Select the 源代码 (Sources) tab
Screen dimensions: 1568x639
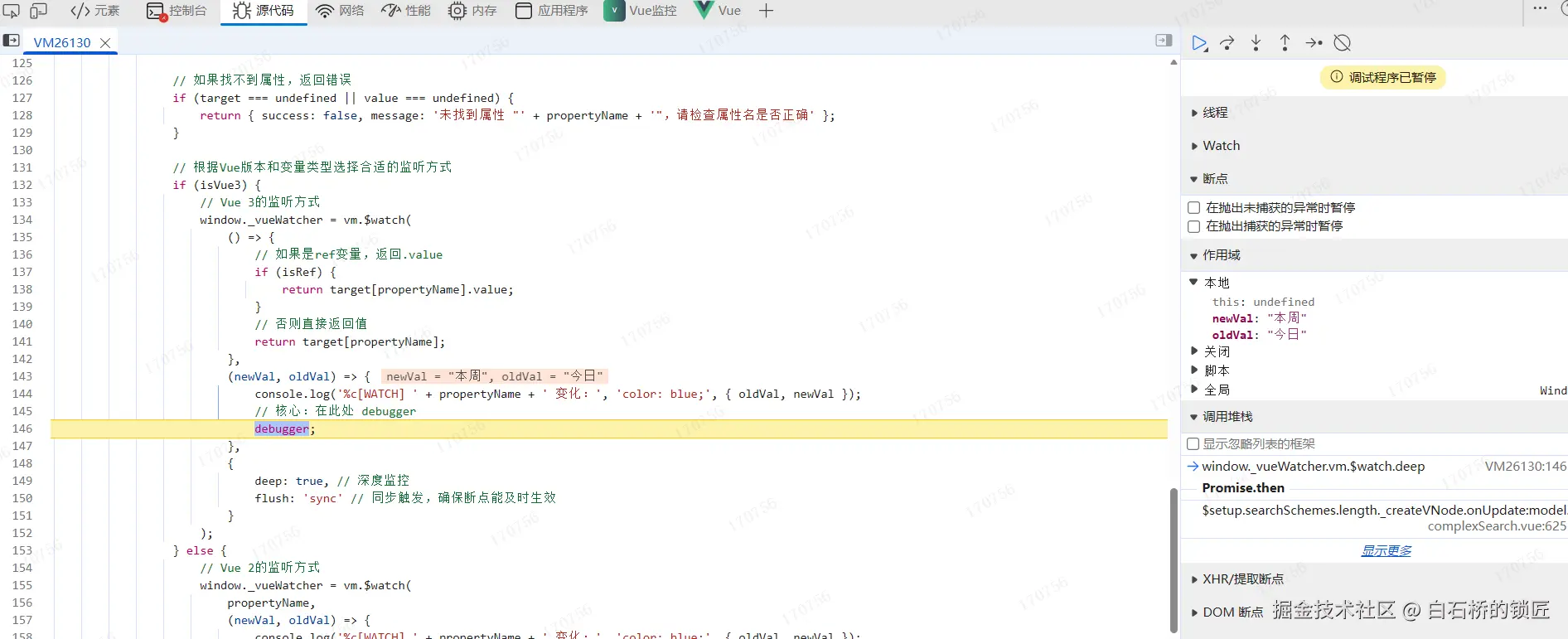pyautogui.click(x=264, y=11)
